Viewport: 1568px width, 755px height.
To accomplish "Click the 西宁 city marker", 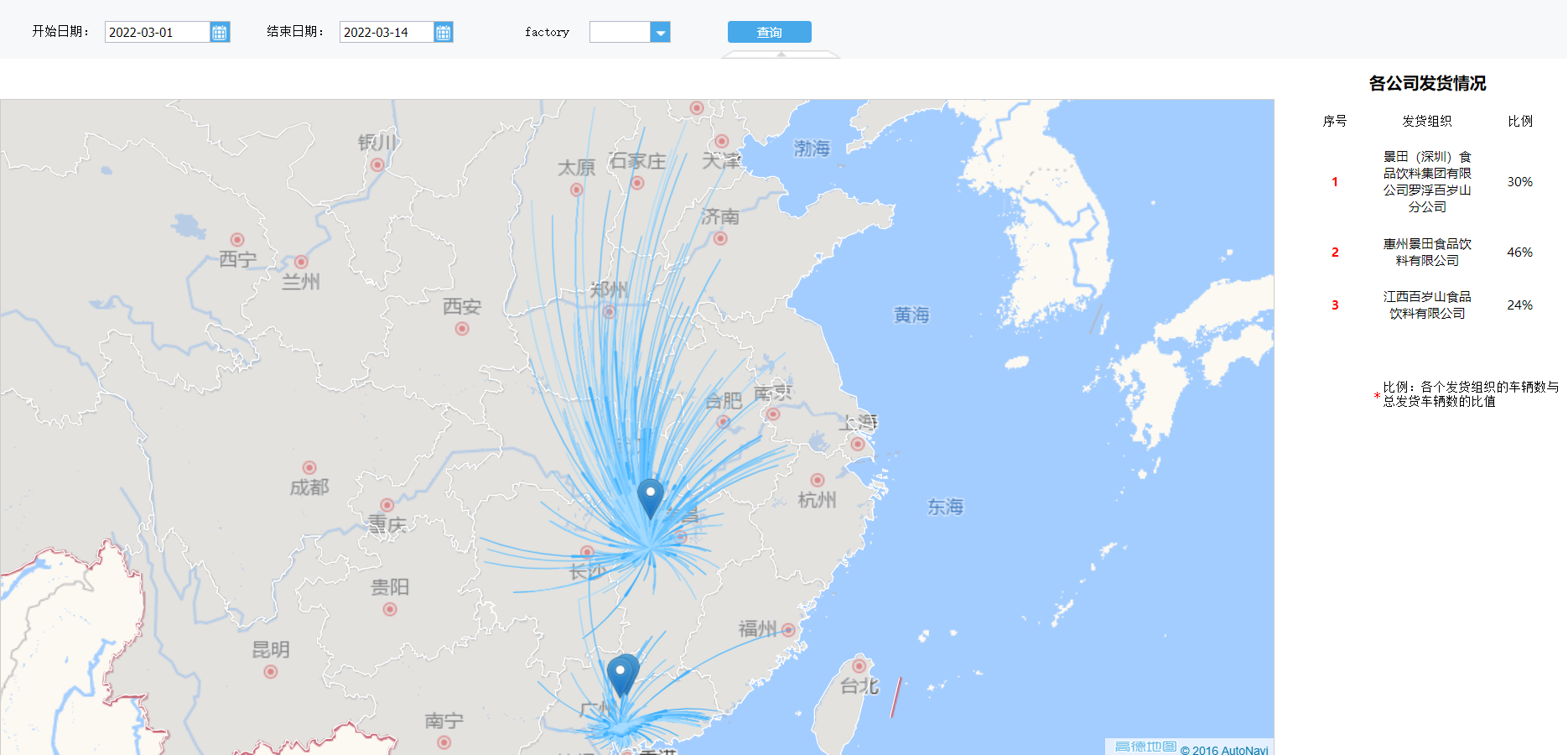I will point(237,240).
